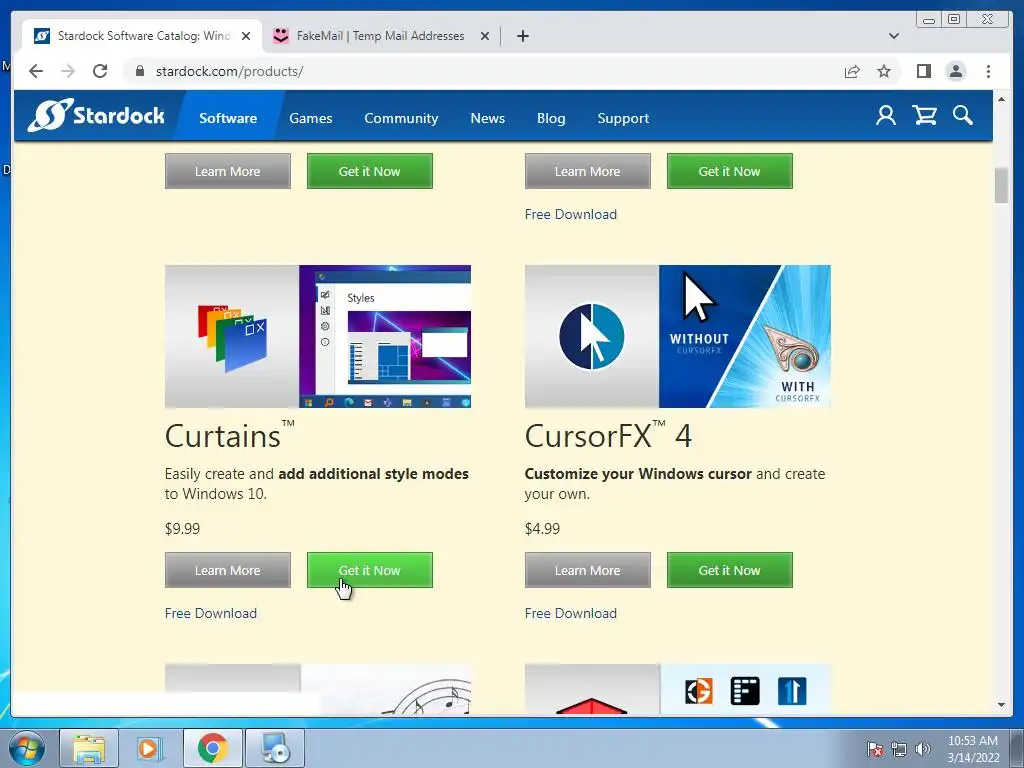
Task: Click the padlock site info icon
Action: (x=139, y=71)
